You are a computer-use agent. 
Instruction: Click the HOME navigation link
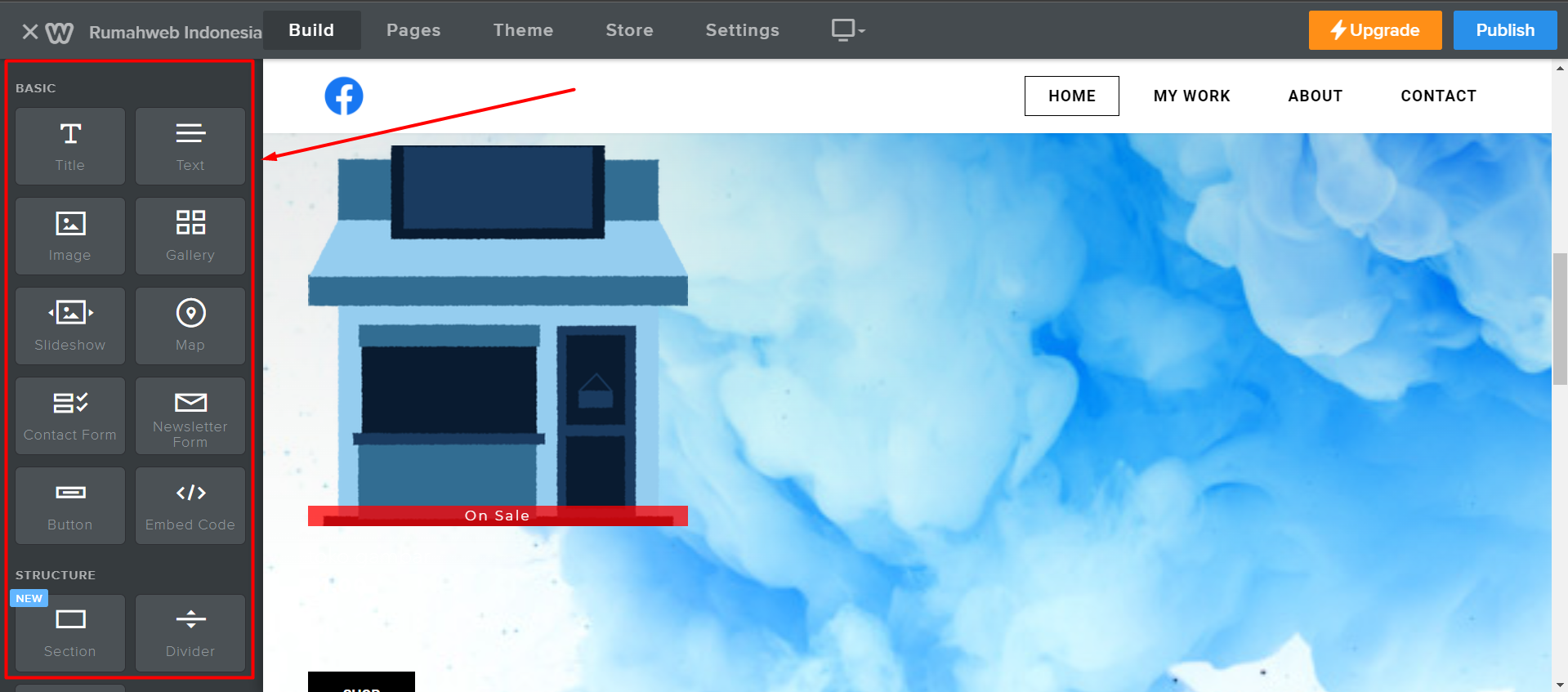(1072, 96)
